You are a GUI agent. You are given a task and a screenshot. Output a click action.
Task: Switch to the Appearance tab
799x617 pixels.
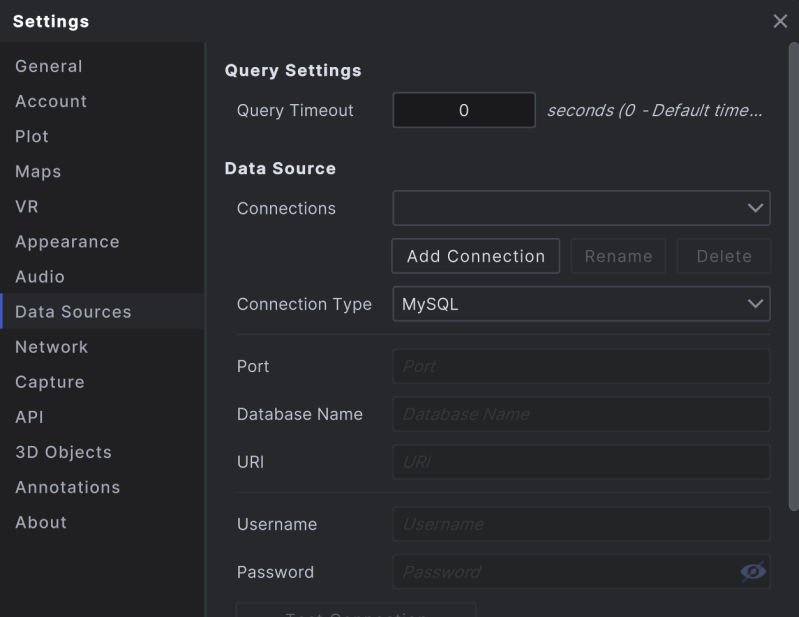tap(67, 241)
